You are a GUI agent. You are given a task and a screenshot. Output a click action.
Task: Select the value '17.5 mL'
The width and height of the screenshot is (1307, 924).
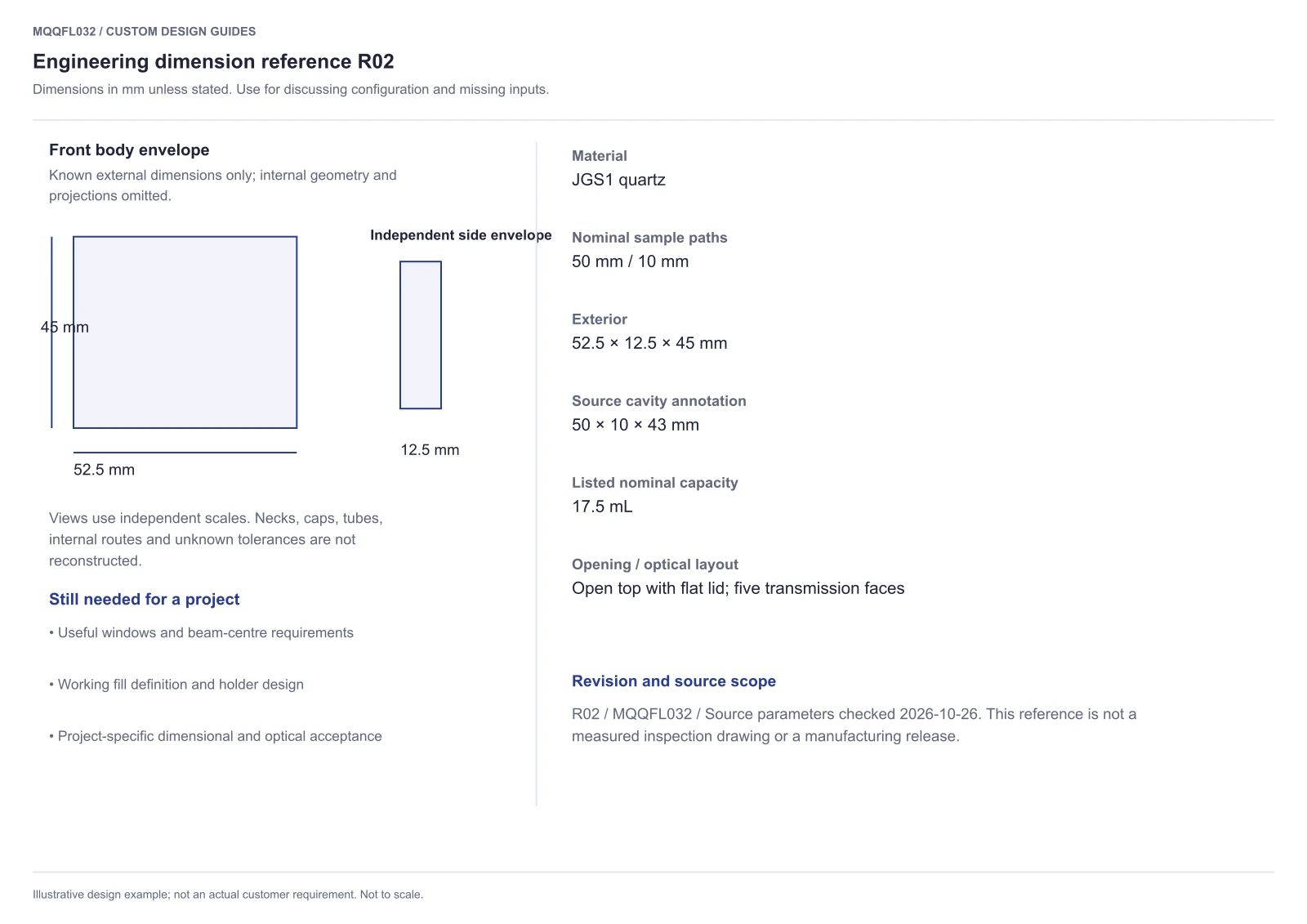coord(602,507)
